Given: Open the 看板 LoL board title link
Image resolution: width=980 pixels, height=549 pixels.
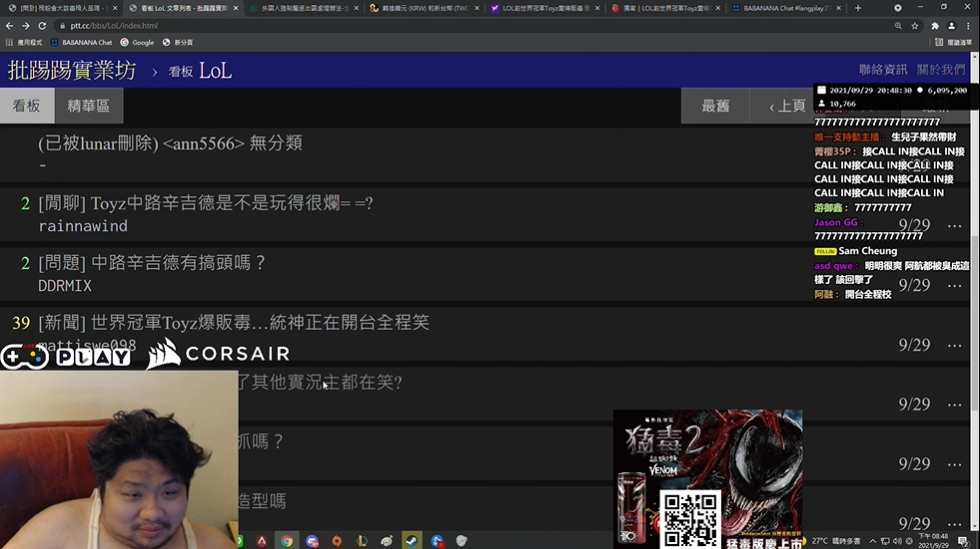Looking at the screenshot, I should click(200, 71).
